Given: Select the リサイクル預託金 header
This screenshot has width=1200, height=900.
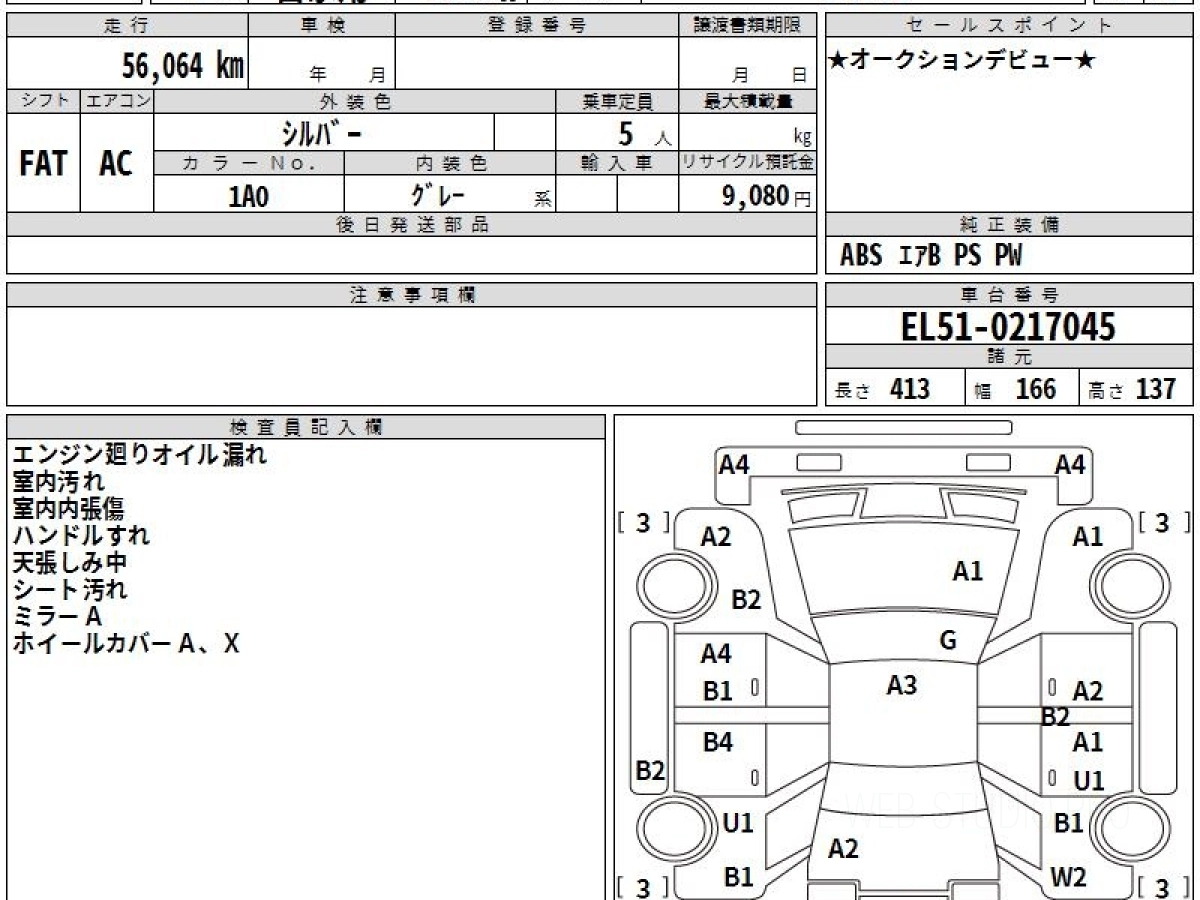Looking at the screenshot, I should tap(748, 163).
